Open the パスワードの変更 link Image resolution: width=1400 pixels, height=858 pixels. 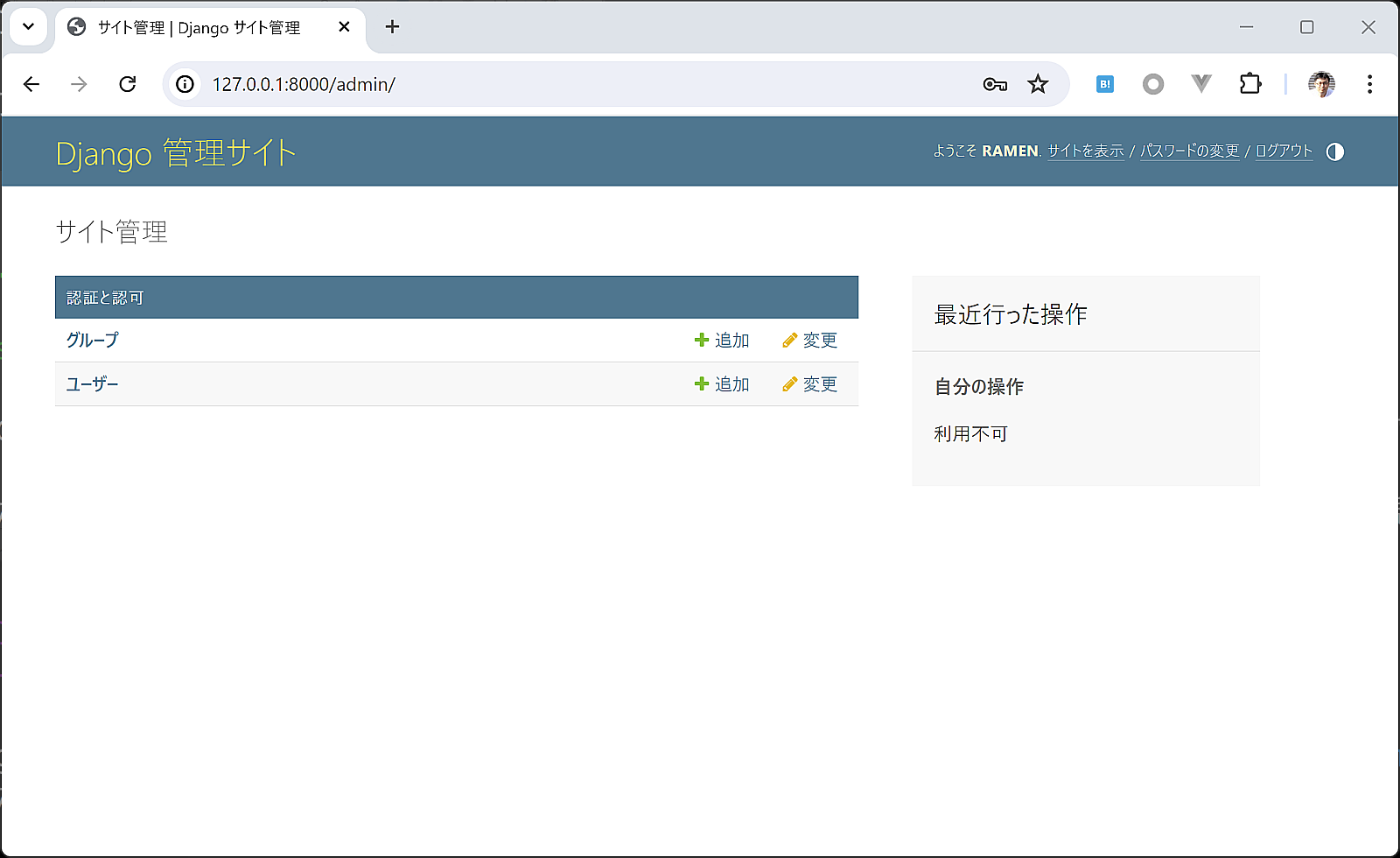pyautogui.click(x=1190, y=151)
